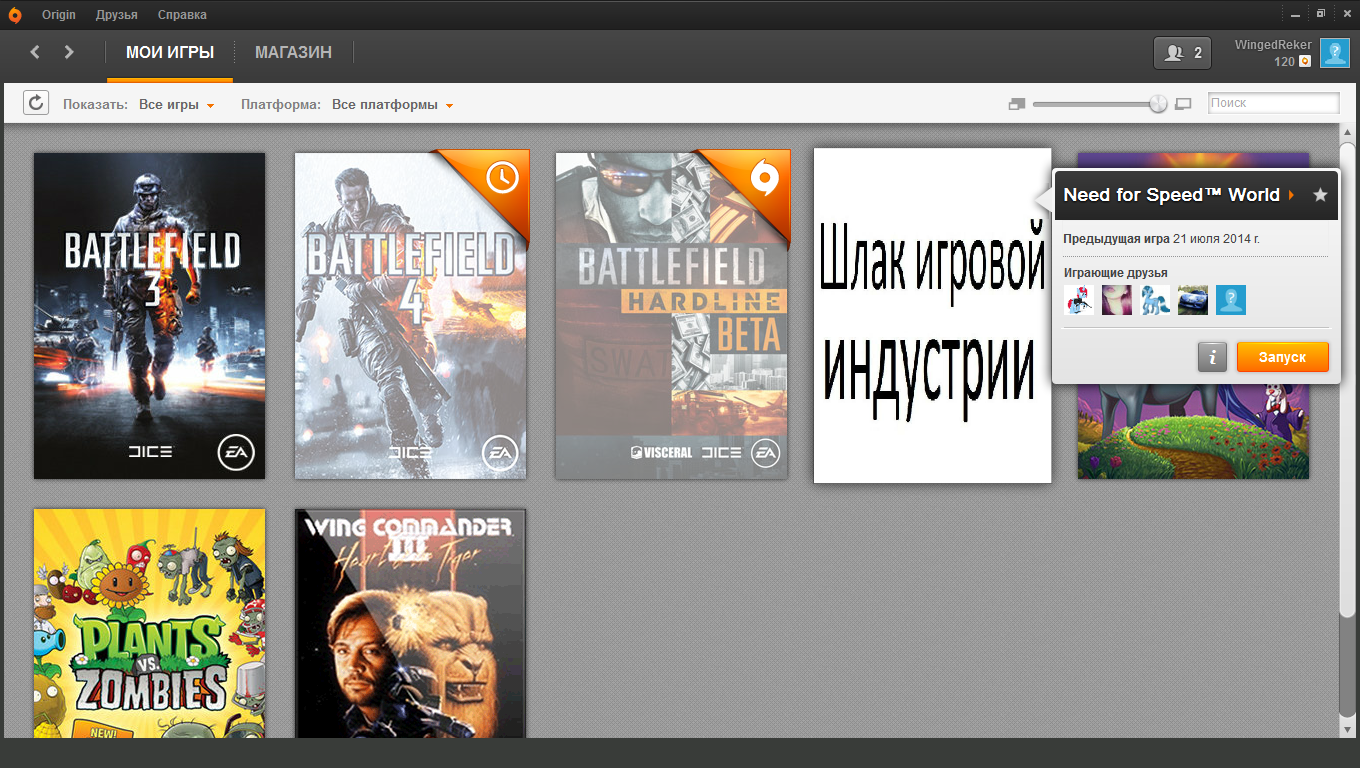Click the Играющие друзья label
This screenshot has width=1360, height=768.
(1115, 273)
